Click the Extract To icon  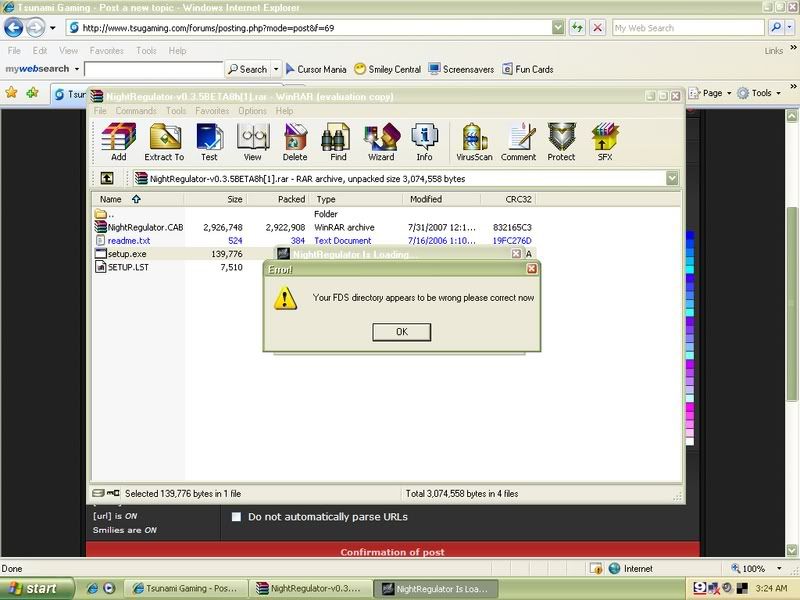click(164, 141)
